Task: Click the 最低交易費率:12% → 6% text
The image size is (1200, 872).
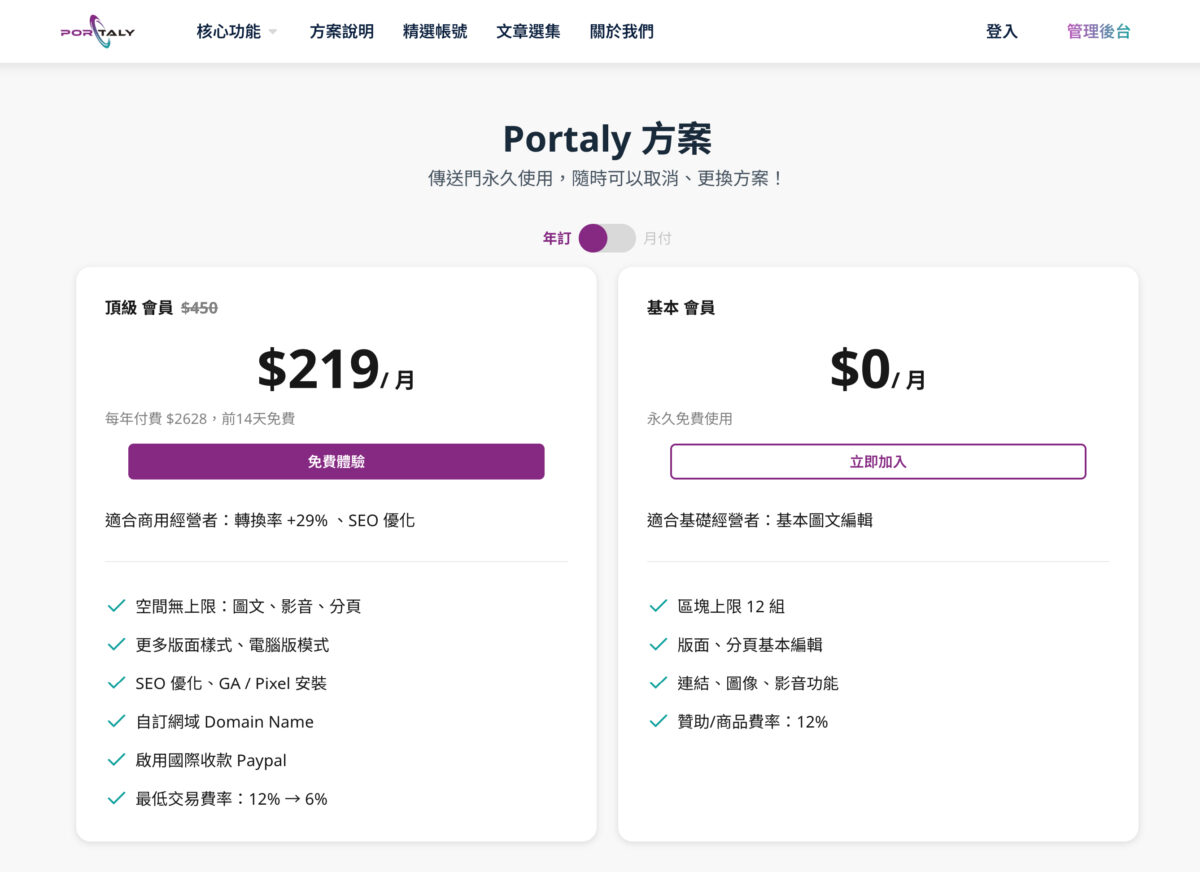Action: tap(232, 799)
